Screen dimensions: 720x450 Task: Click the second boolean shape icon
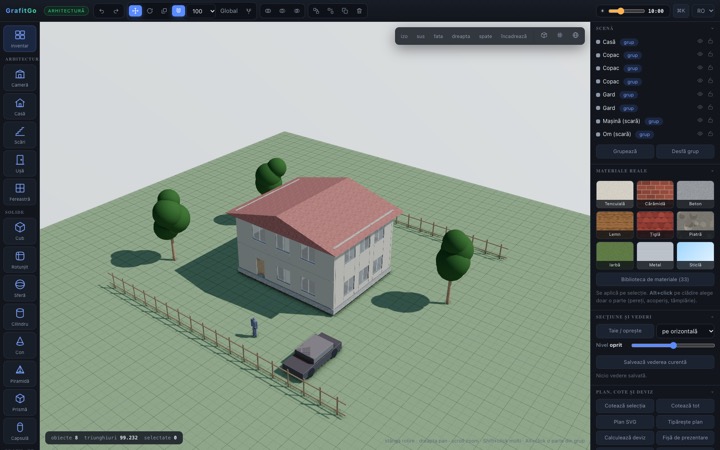coord(282,11)
